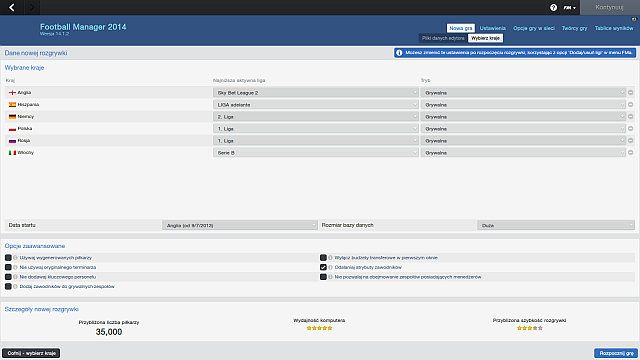Open the Grywalne mode dropdown for Włochy
This screenshot has height=360, width=640.
[x=523, y=153]
